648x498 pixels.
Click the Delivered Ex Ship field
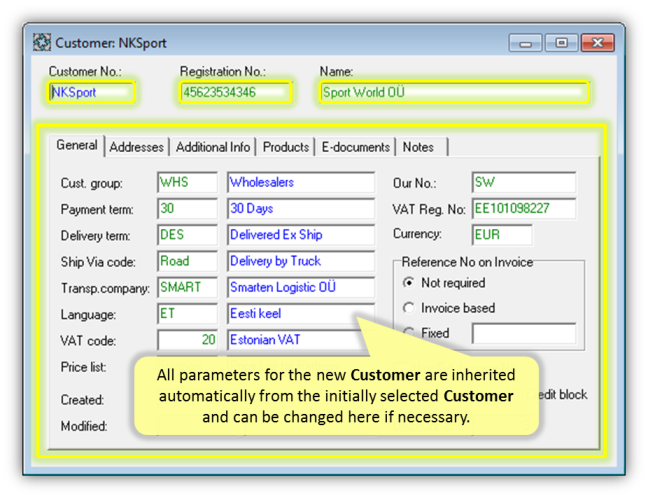pos(301,235)
